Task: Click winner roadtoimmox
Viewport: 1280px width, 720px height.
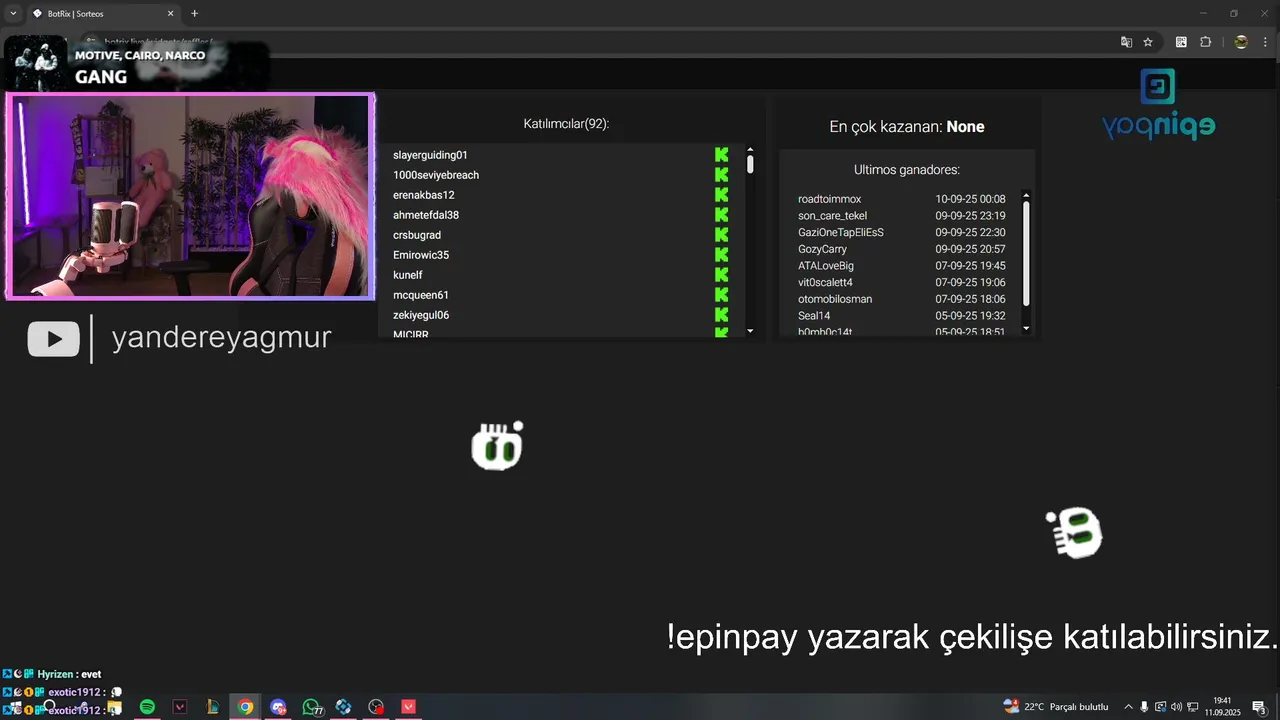Action: coord(829,199)
